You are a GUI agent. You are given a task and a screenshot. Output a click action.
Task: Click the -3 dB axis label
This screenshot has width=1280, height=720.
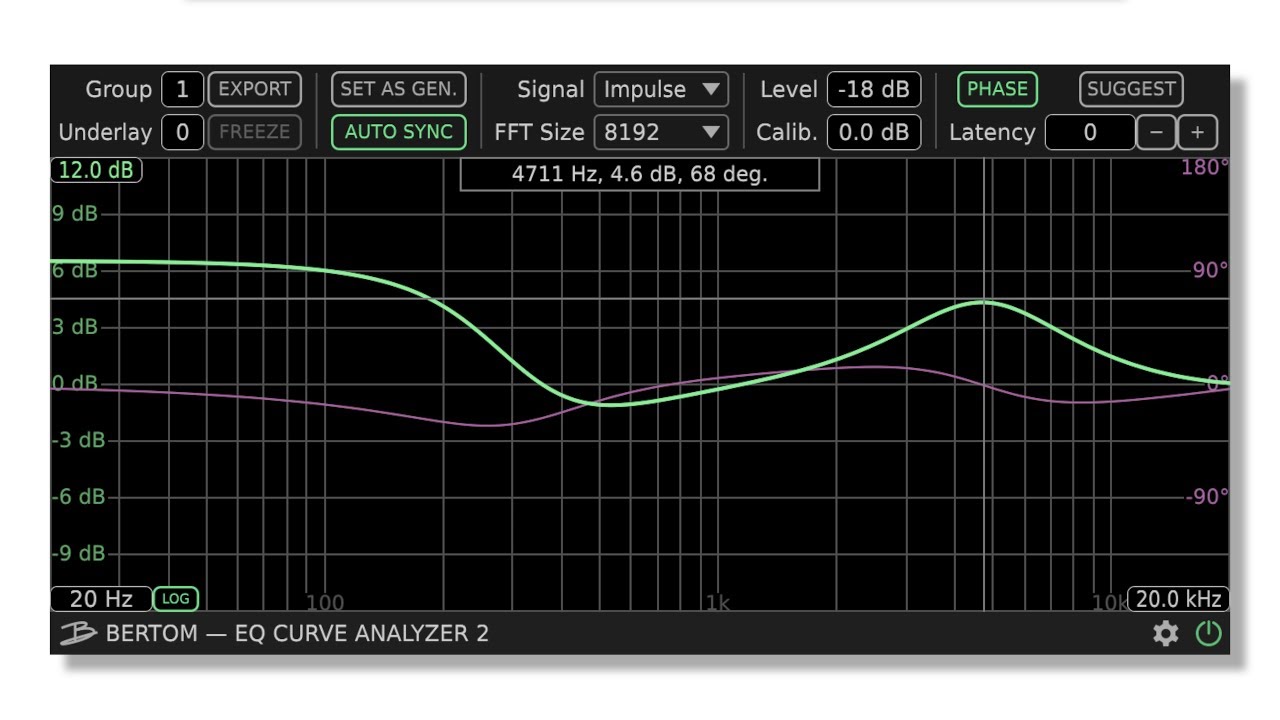(78, 440)
